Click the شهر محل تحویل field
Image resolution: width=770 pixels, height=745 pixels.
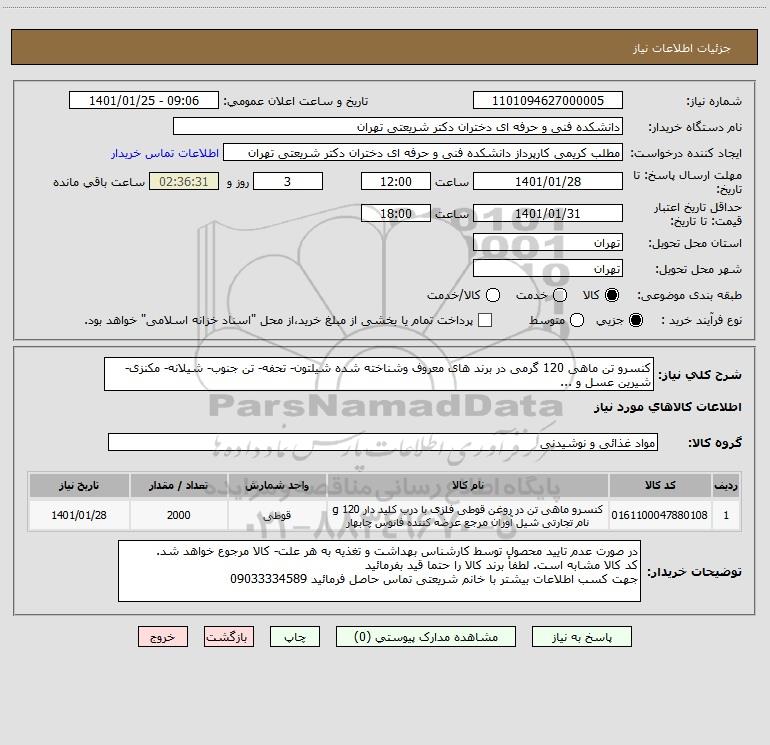[x=548, y=269]
